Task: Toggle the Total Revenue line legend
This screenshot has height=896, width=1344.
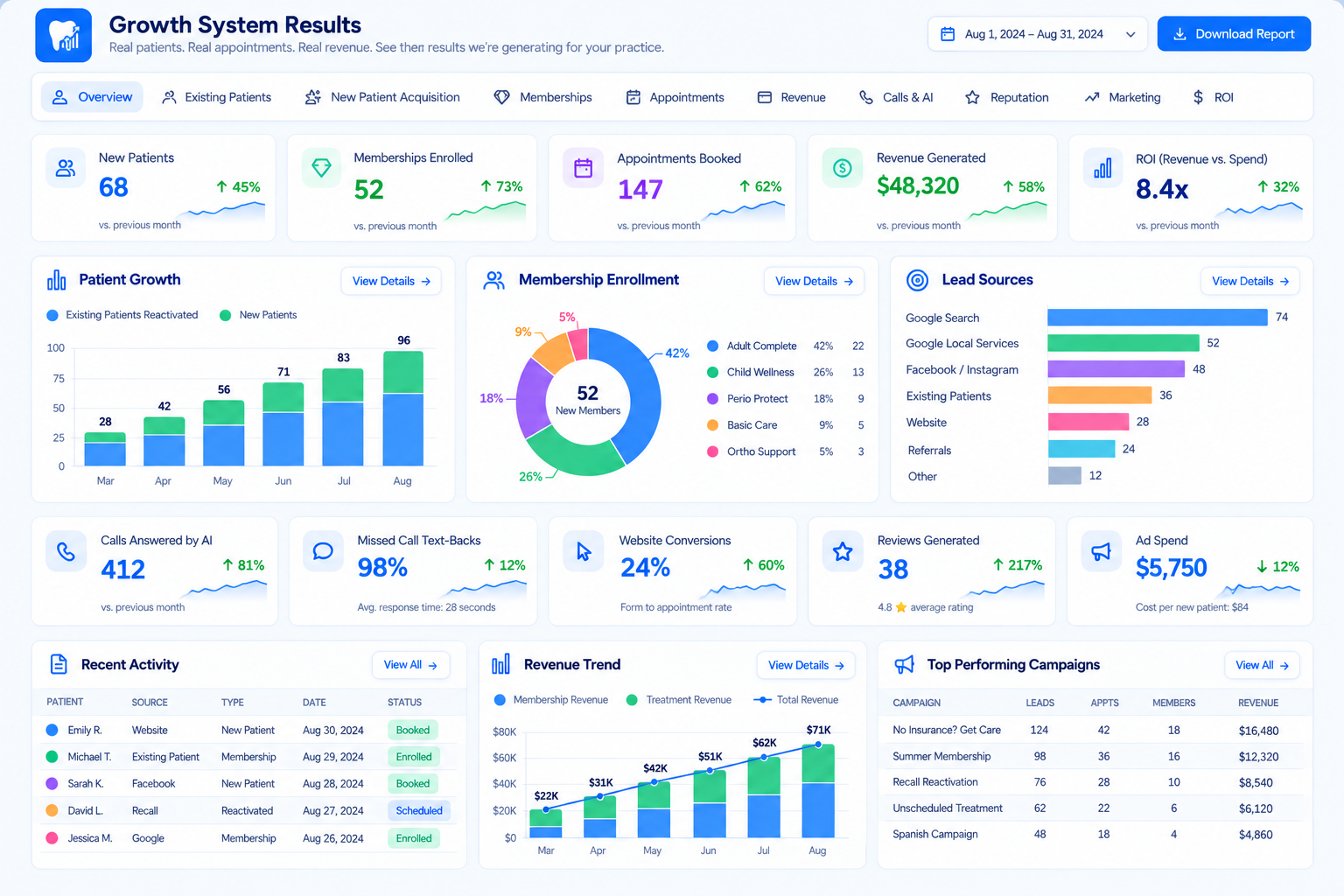Action: [x=795, y=700]
